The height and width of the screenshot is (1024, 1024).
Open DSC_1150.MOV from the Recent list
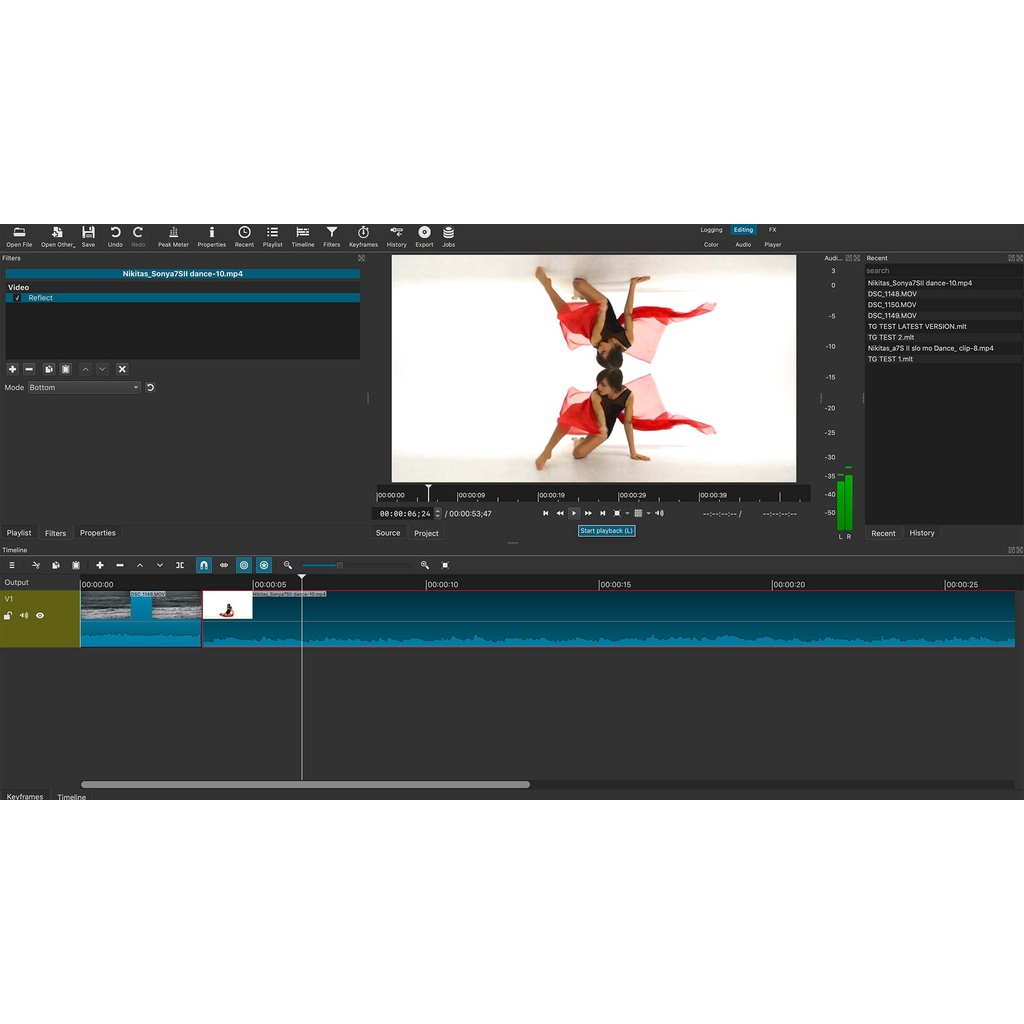[892, 305]
